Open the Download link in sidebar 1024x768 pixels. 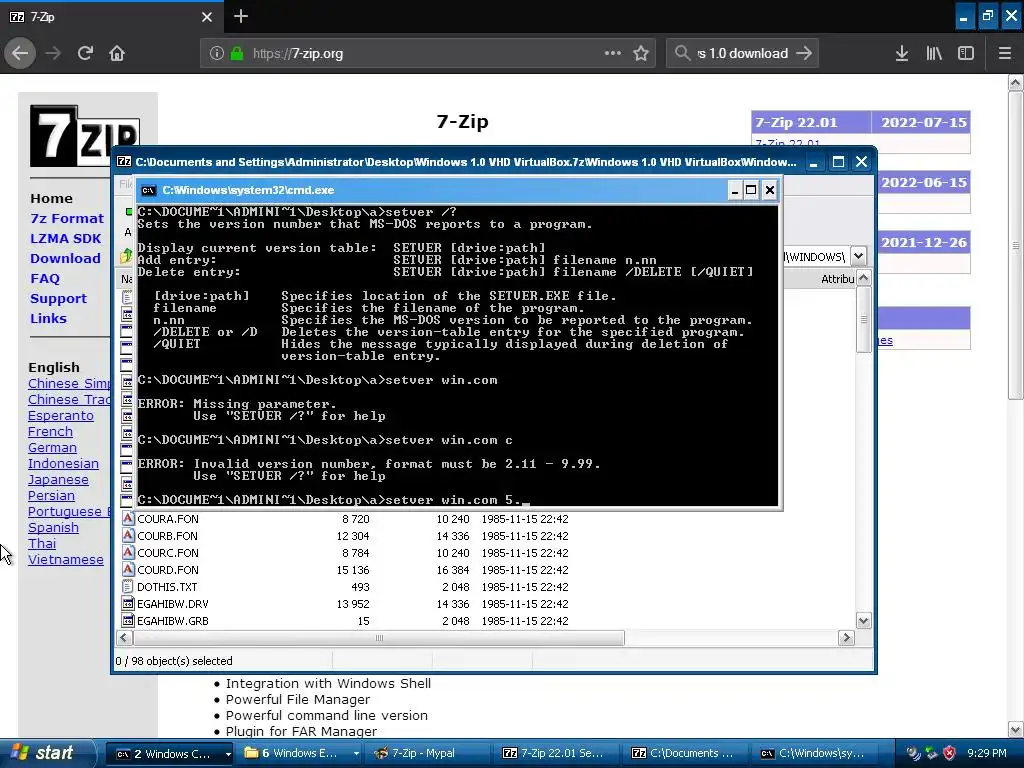pyautogui.click(x=65, y=259)
